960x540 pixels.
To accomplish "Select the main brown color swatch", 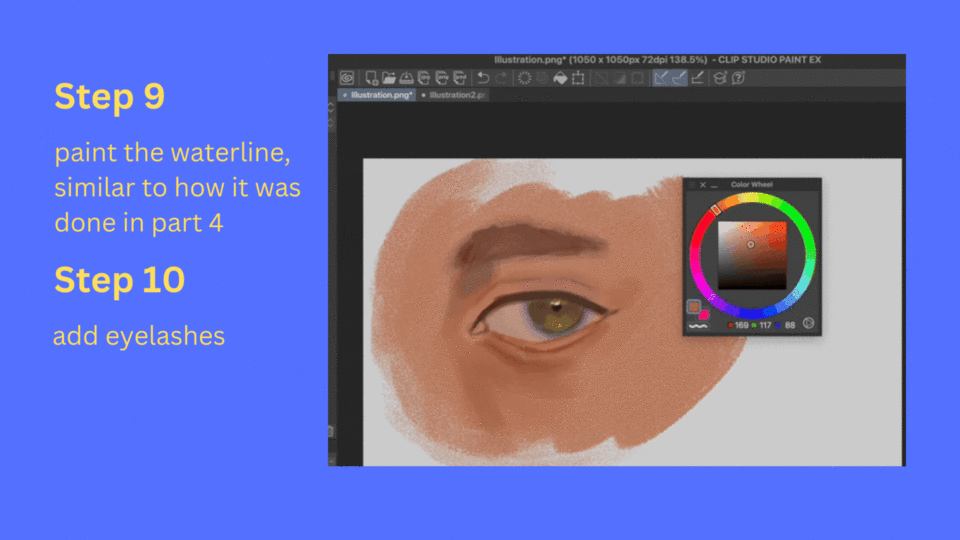I will coord(694,306).
